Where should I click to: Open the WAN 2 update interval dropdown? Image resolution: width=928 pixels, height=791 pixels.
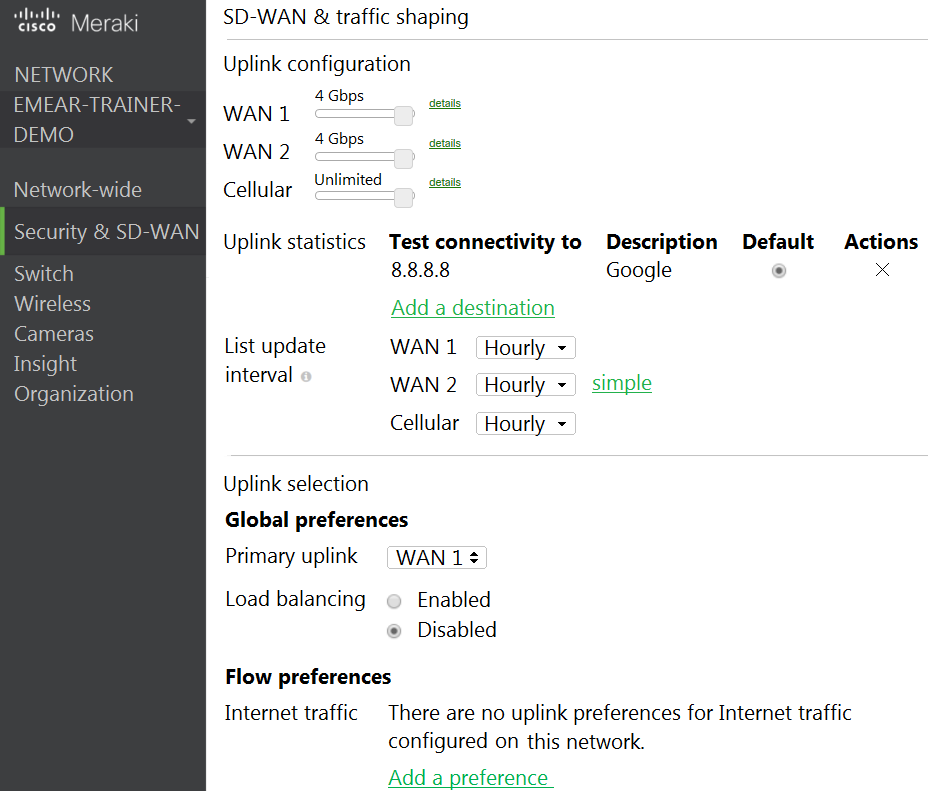click(x=525, y=385)
